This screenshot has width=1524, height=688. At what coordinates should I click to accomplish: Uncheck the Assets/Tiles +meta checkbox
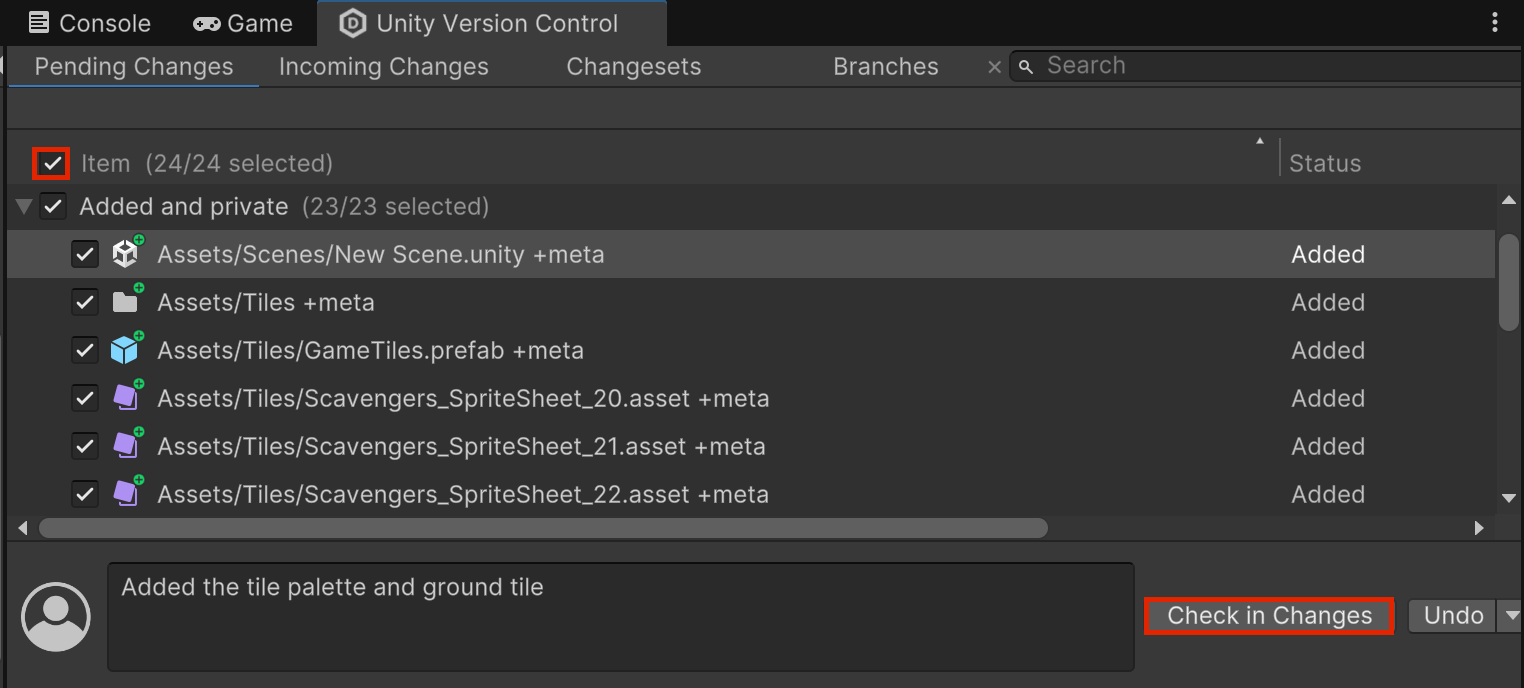coord(85,302)
